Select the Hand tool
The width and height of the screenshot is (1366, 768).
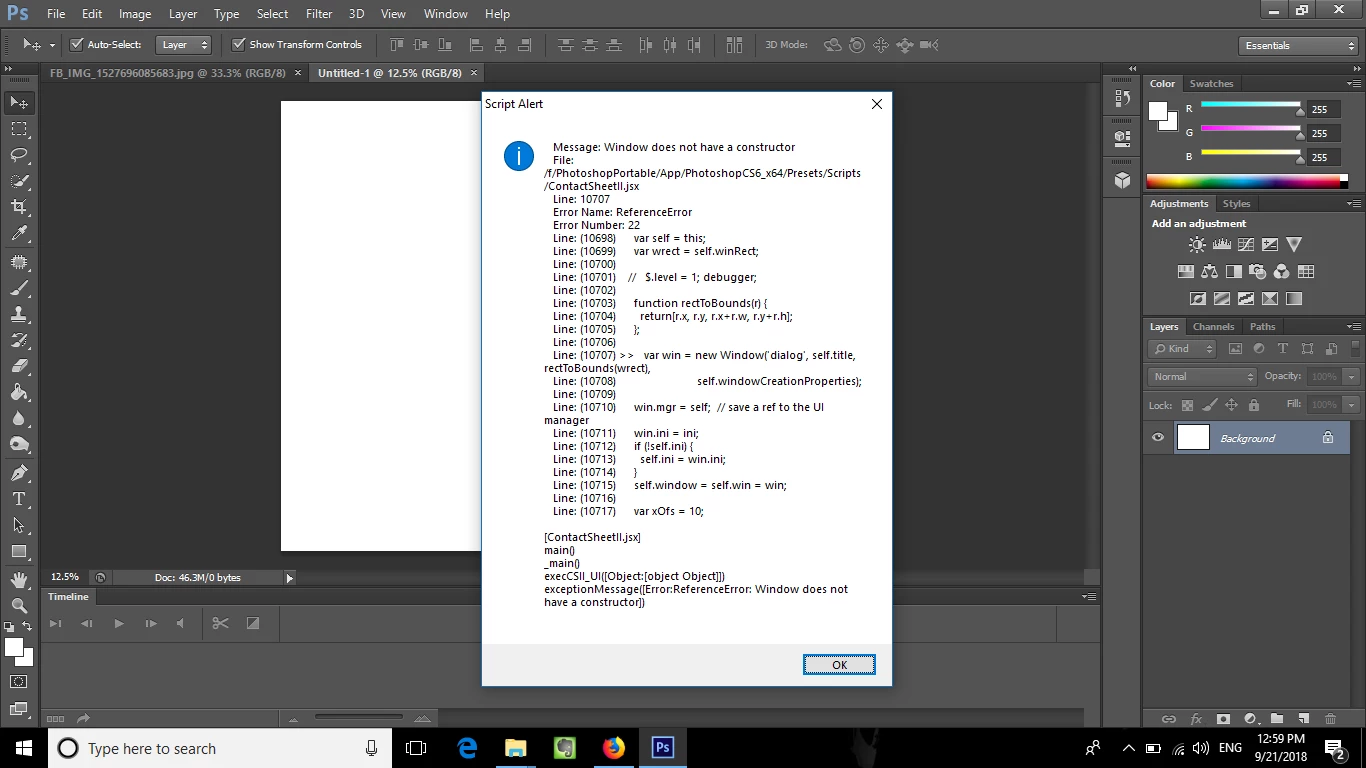click(x=19, y=580)
